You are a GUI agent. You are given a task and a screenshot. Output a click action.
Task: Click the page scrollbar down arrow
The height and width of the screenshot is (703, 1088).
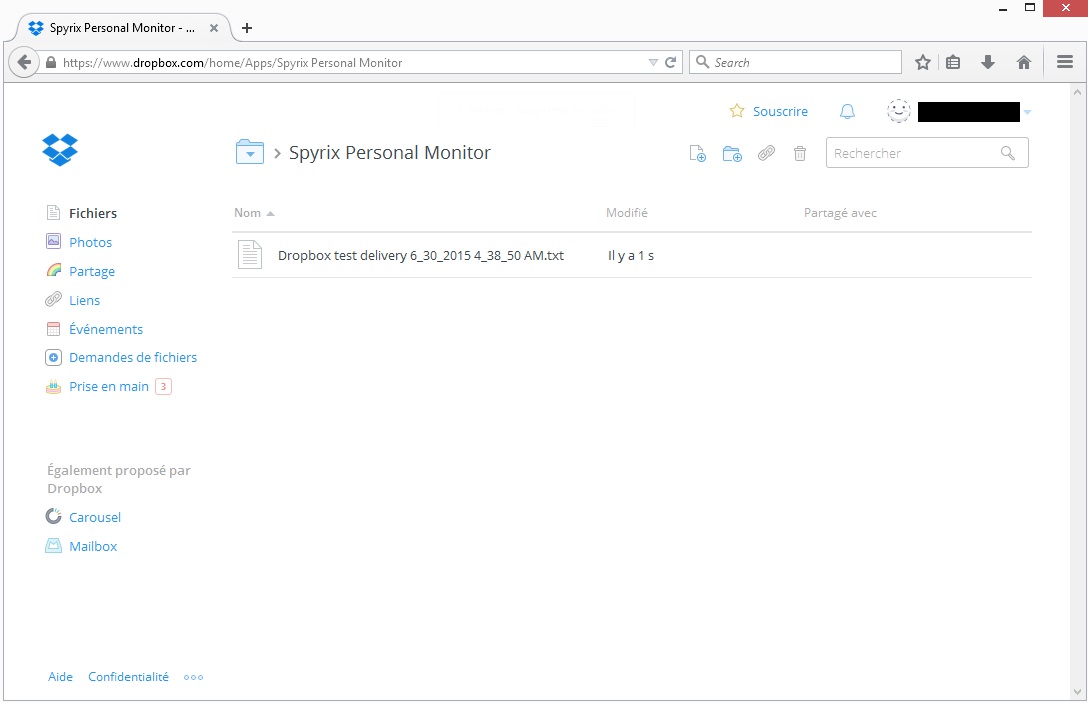(x=1078, y=692)
